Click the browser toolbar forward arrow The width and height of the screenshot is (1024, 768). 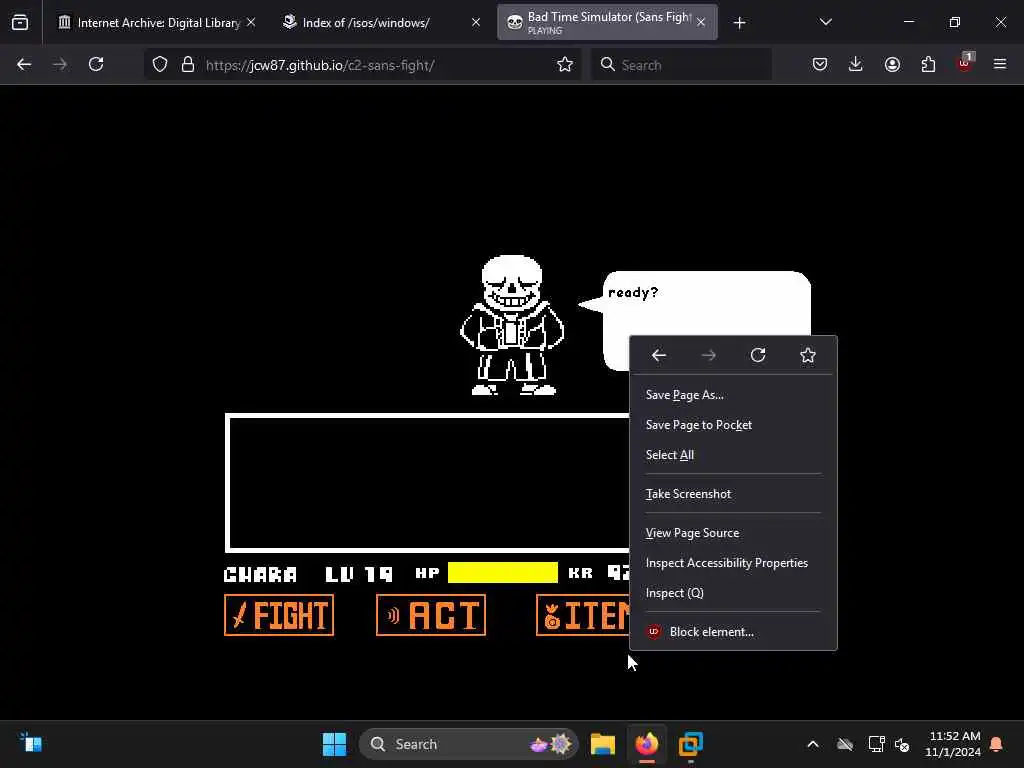click(x=60, y=65)
